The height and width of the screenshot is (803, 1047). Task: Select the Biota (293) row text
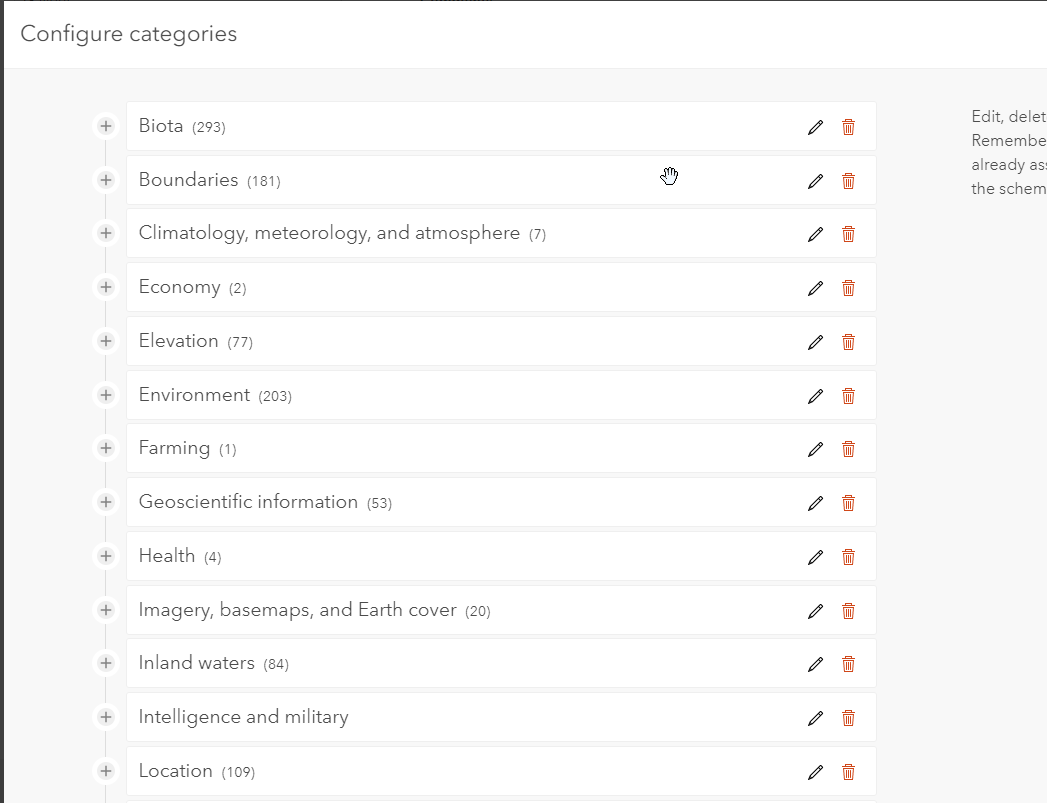coord(182,126)
